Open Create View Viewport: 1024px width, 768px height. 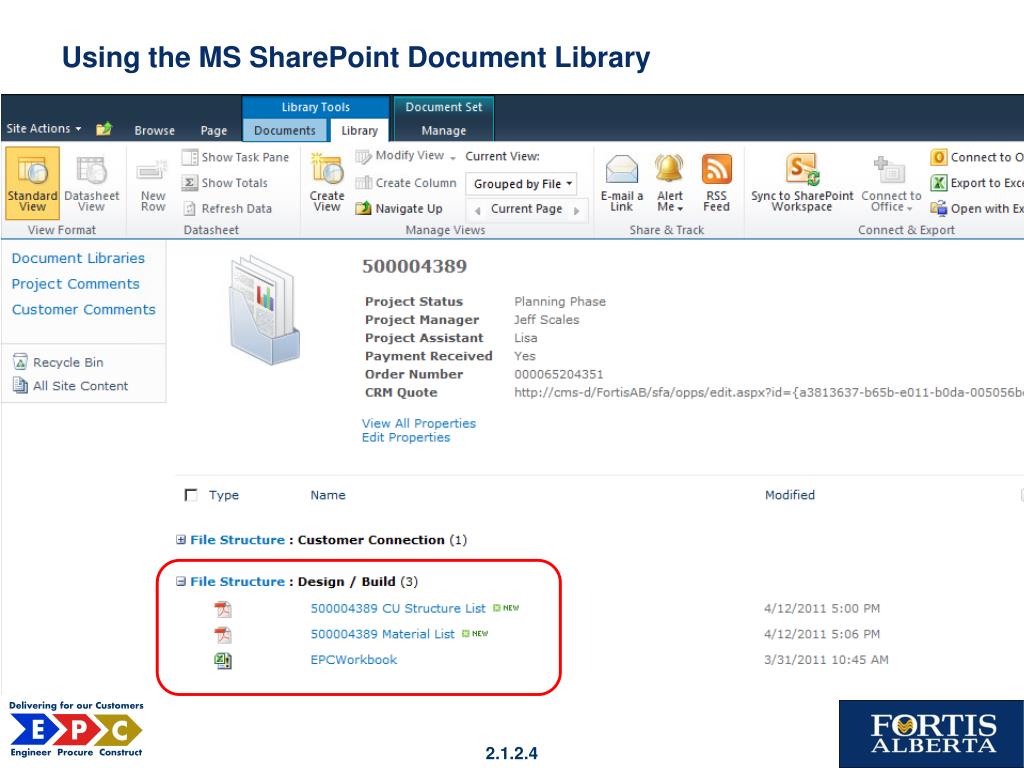(327, 184)
